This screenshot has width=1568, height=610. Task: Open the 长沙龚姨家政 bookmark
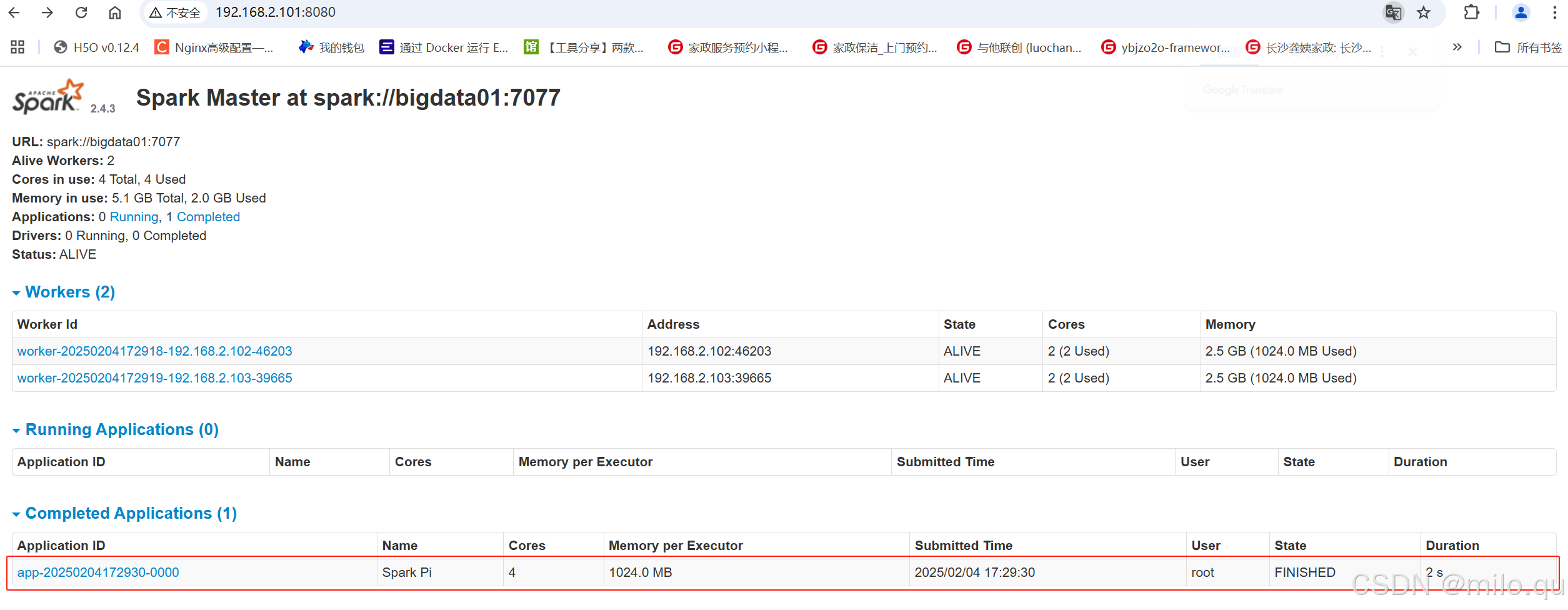click(x=1309, y=47)
